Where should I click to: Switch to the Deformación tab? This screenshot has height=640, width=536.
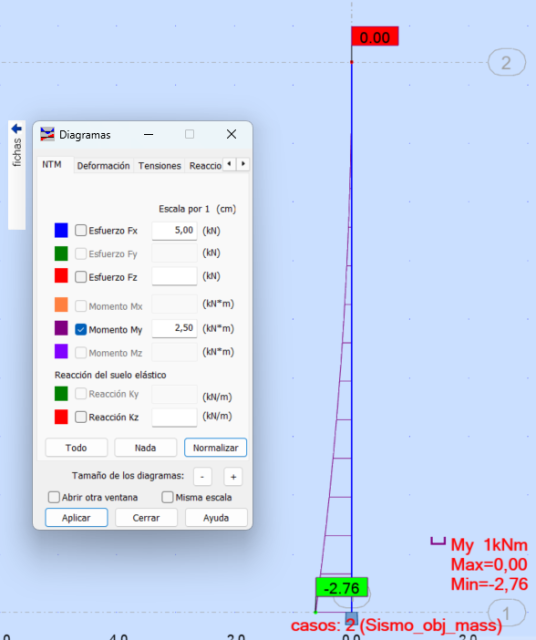coord(103,166)
